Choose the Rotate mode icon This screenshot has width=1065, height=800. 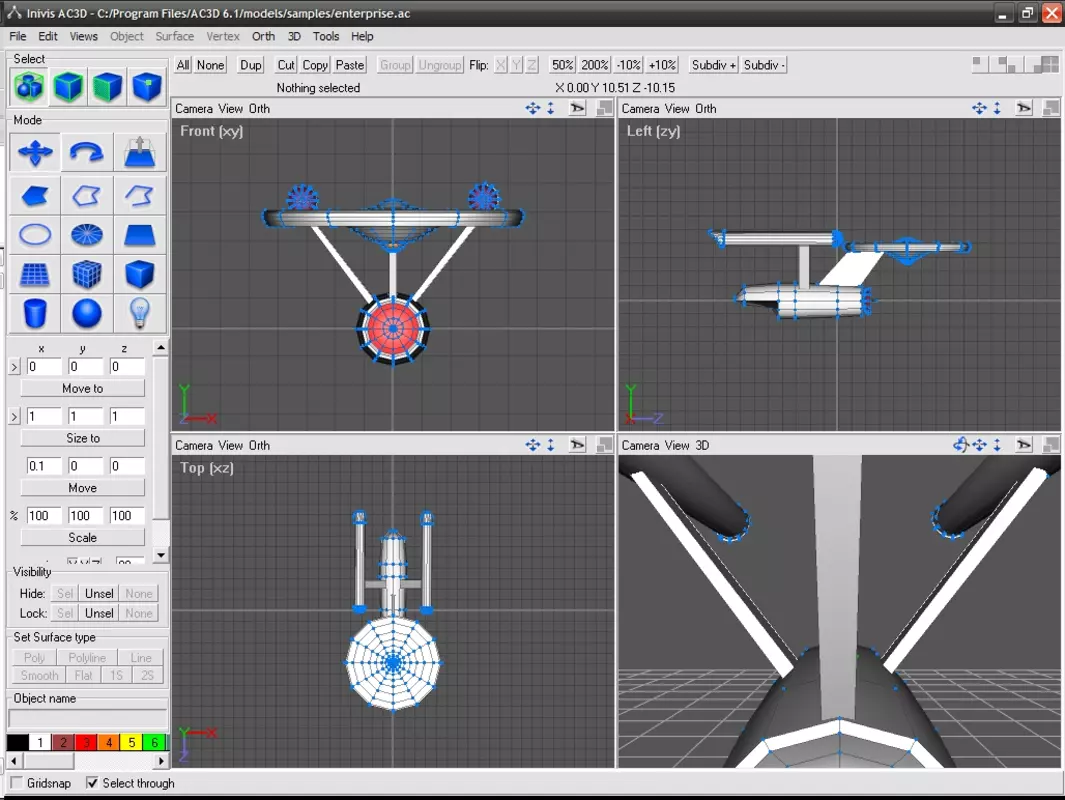pyautogui.click(x=87, y=152)
